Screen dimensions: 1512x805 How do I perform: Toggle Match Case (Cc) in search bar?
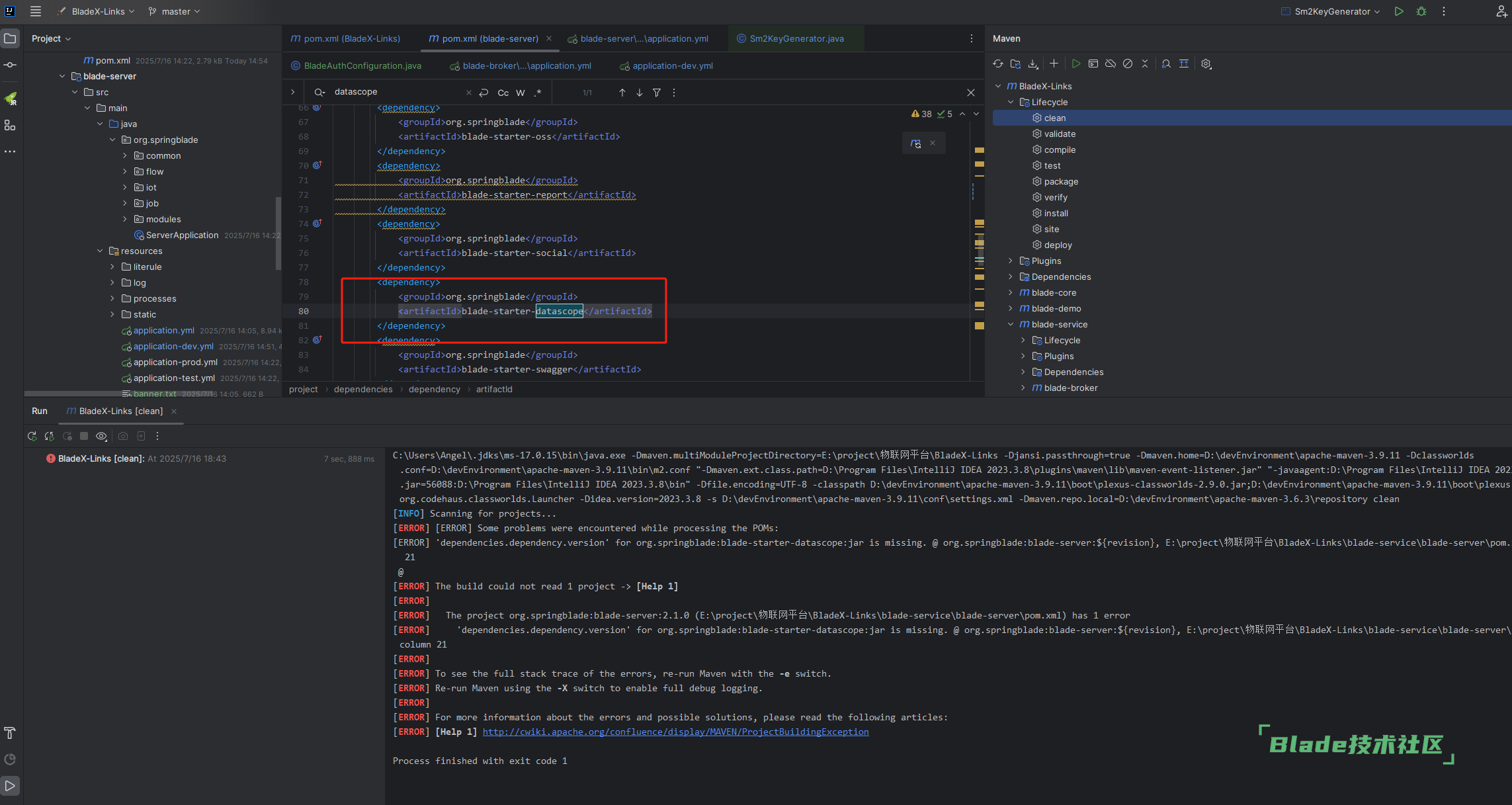click(x=503, y=93)
